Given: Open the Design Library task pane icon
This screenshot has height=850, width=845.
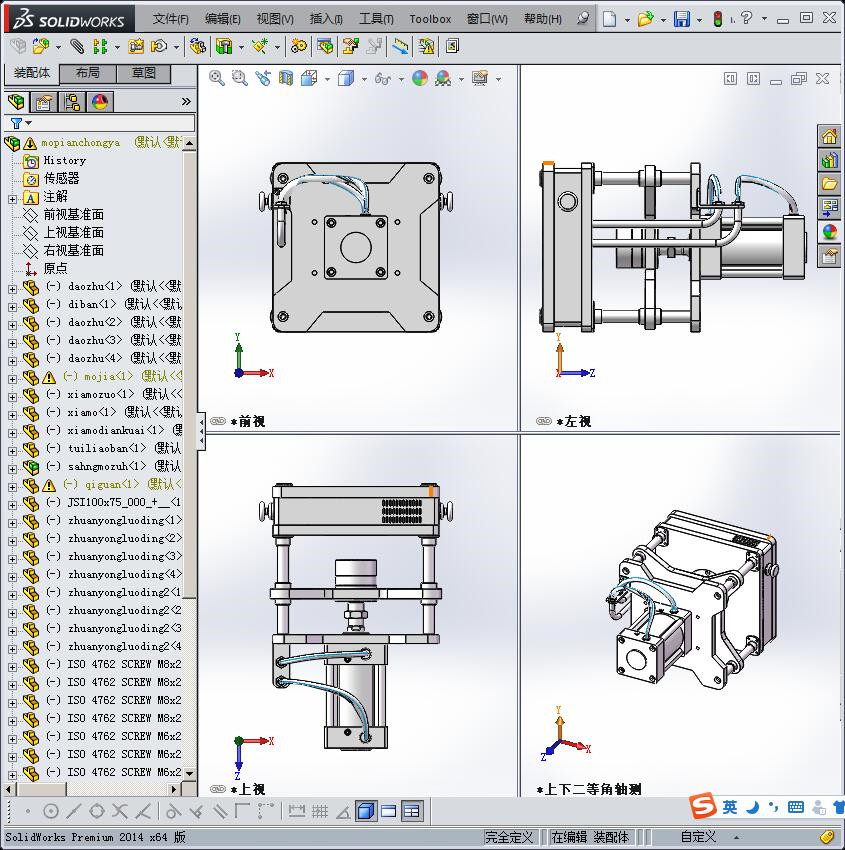Looking at the screenshot, I should pos(829,160).
